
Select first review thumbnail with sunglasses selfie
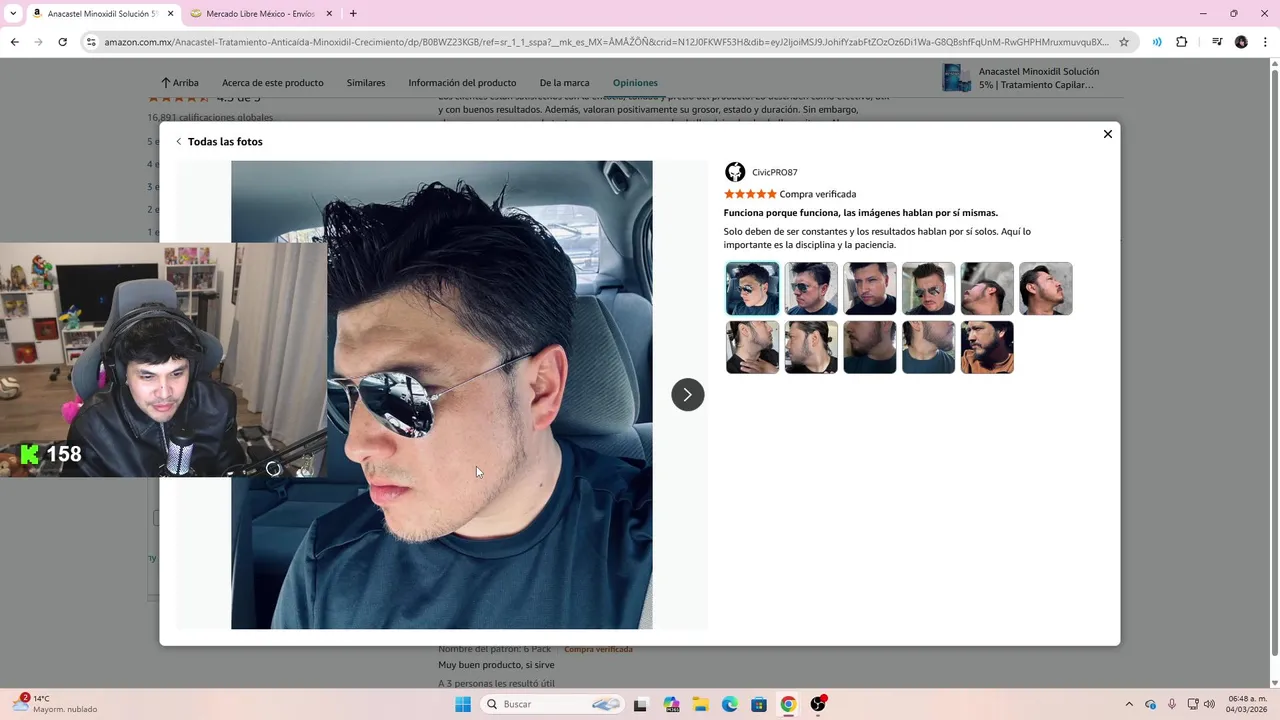point(752,289)
